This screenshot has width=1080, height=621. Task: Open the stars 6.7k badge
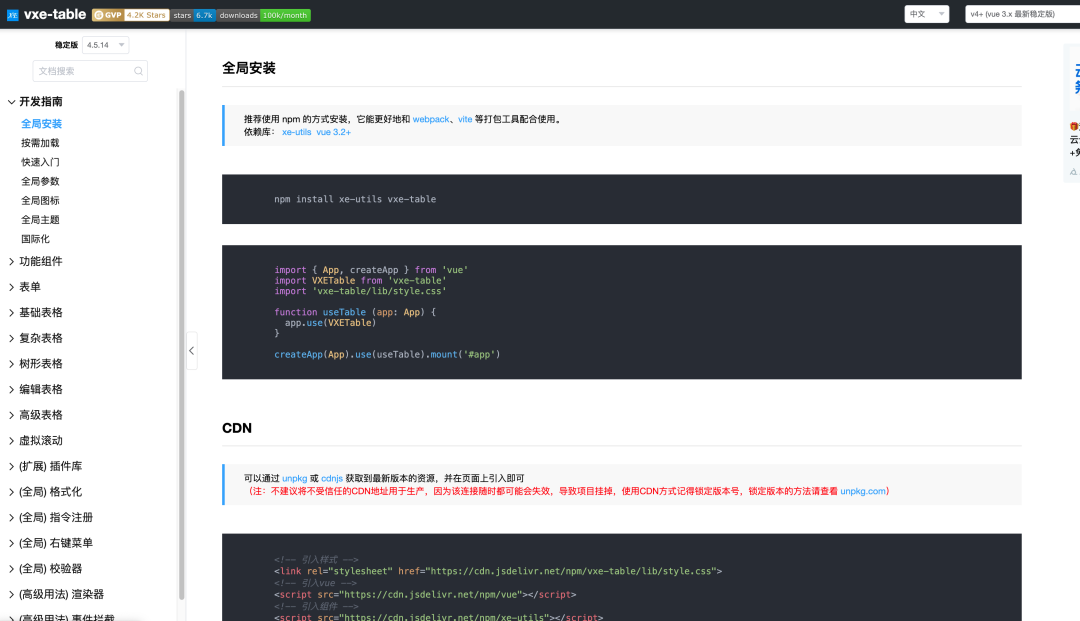[194, 15]
